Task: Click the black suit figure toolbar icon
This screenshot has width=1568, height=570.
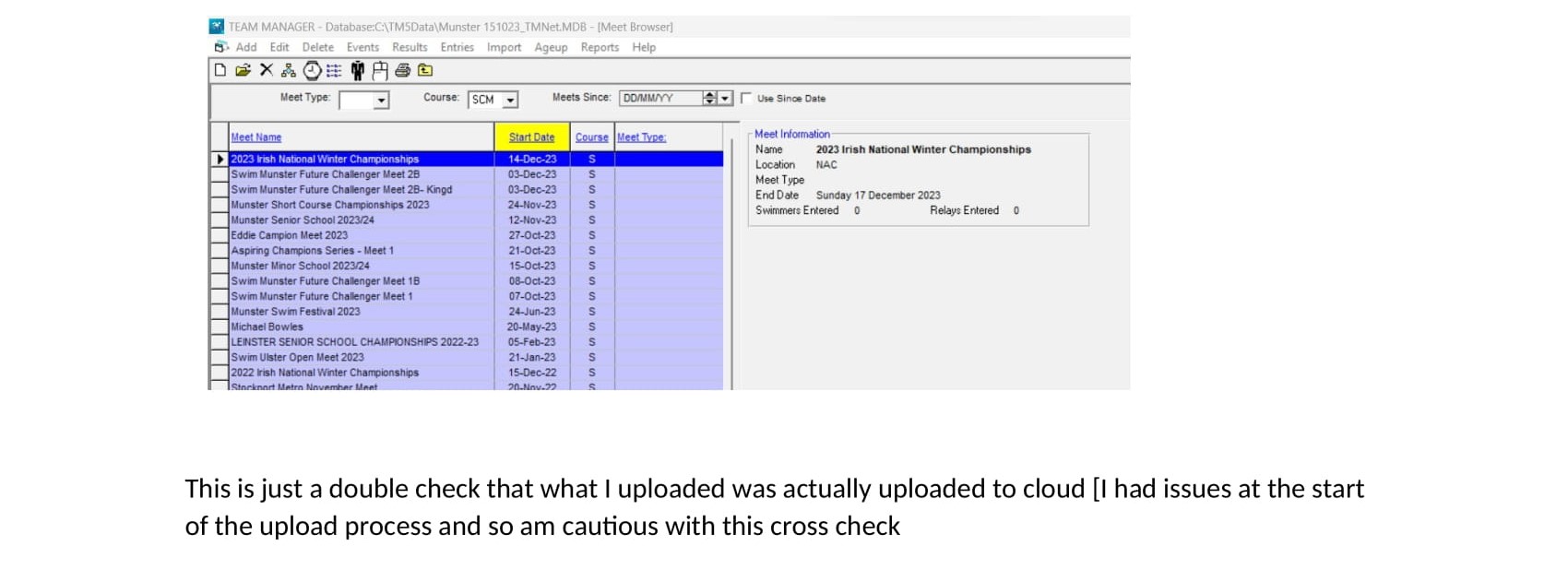Action: (357, 70)
